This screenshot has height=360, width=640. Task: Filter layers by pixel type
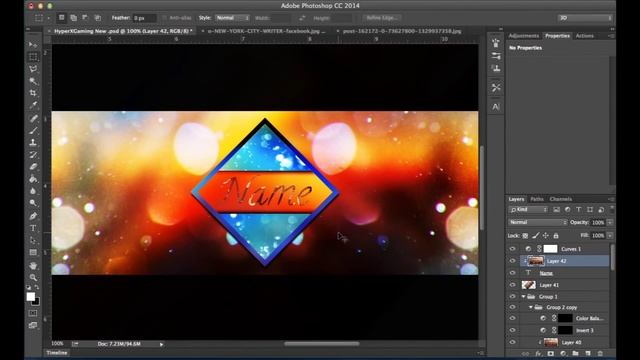(x=556, y=209)
